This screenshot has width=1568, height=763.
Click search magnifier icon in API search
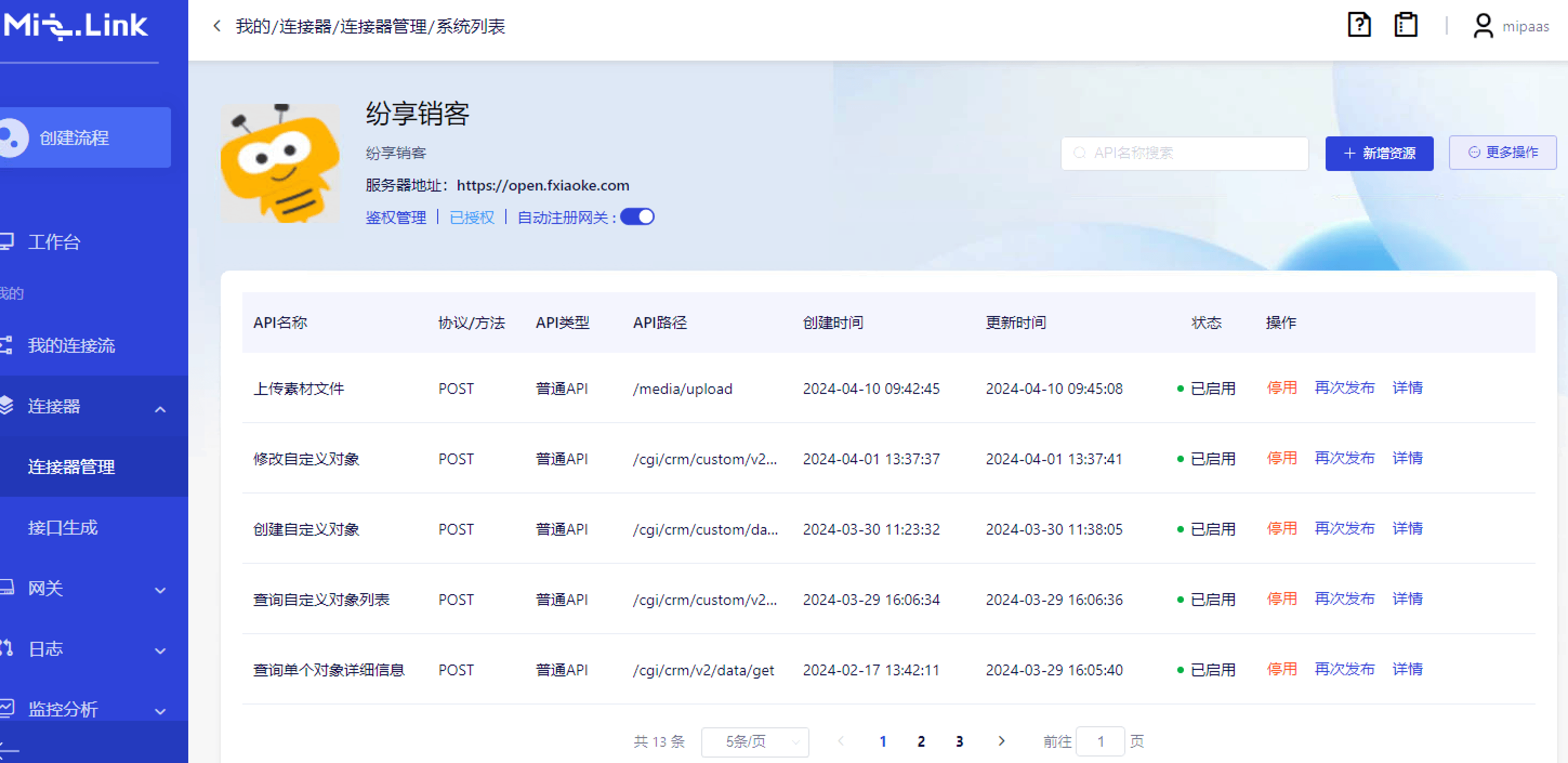[1079, 153]
